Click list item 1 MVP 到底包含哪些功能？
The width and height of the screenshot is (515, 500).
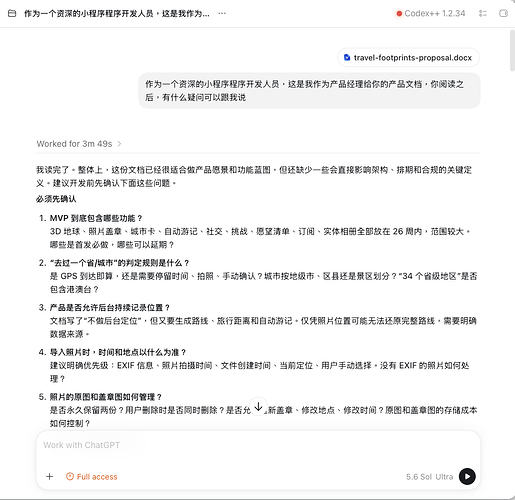[x=96, y=218]
